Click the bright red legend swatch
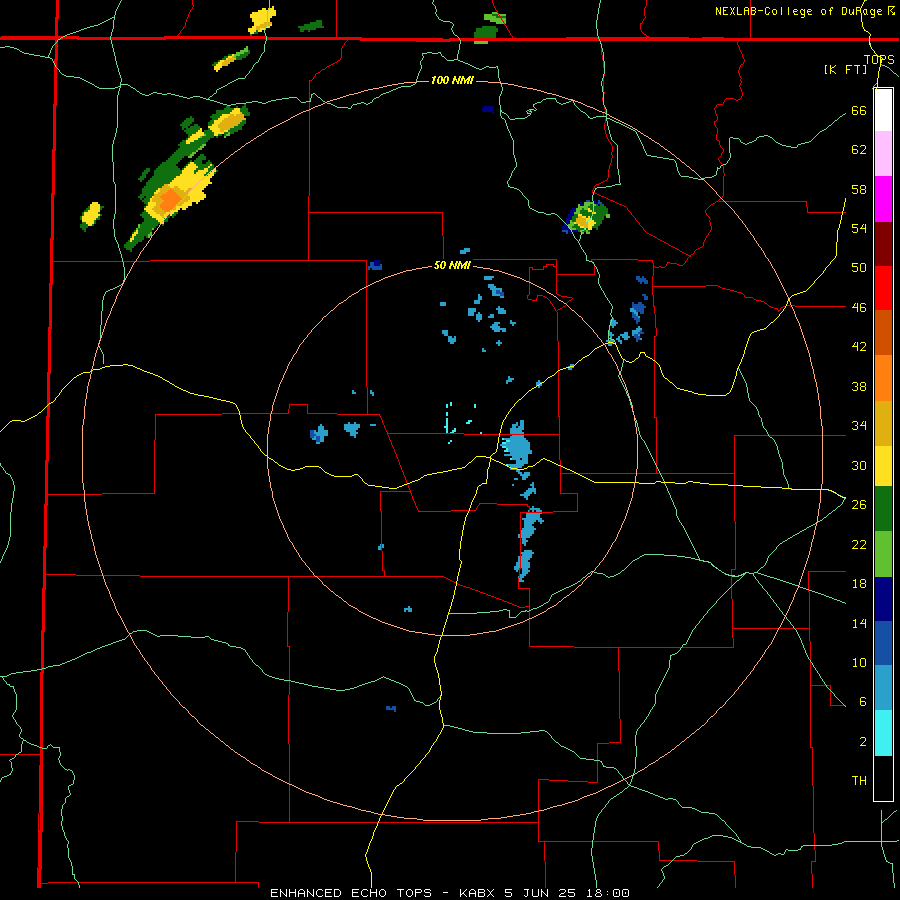900x900 pixels. coord(883,288)
